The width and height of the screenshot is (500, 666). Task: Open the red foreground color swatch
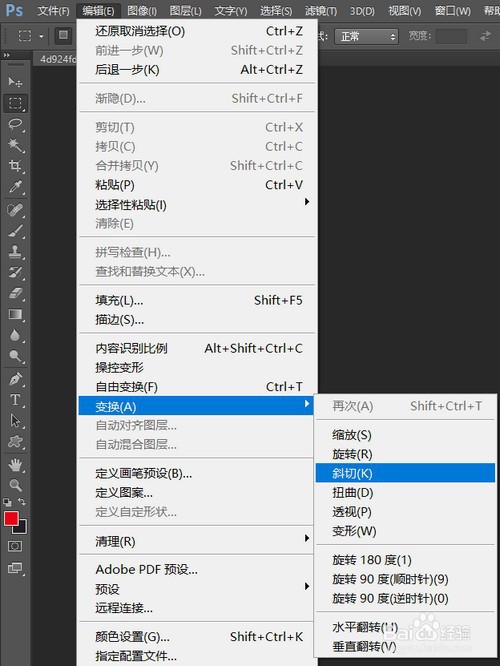[x=11, y=518]
